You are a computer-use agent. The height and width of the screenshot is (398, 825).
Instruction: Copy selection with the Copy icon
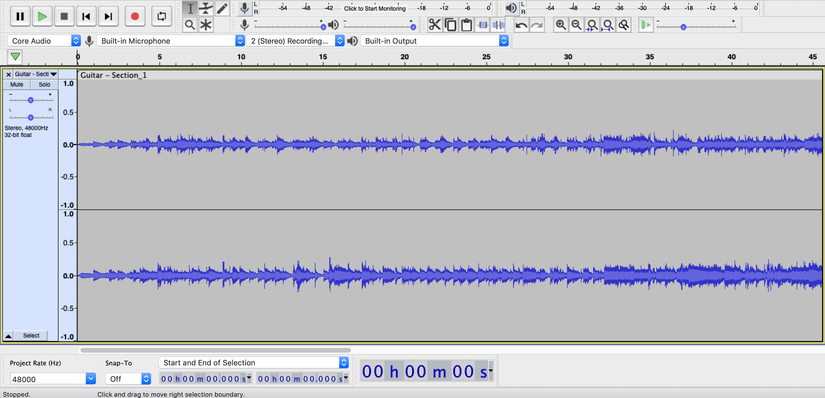click(450, 25)
